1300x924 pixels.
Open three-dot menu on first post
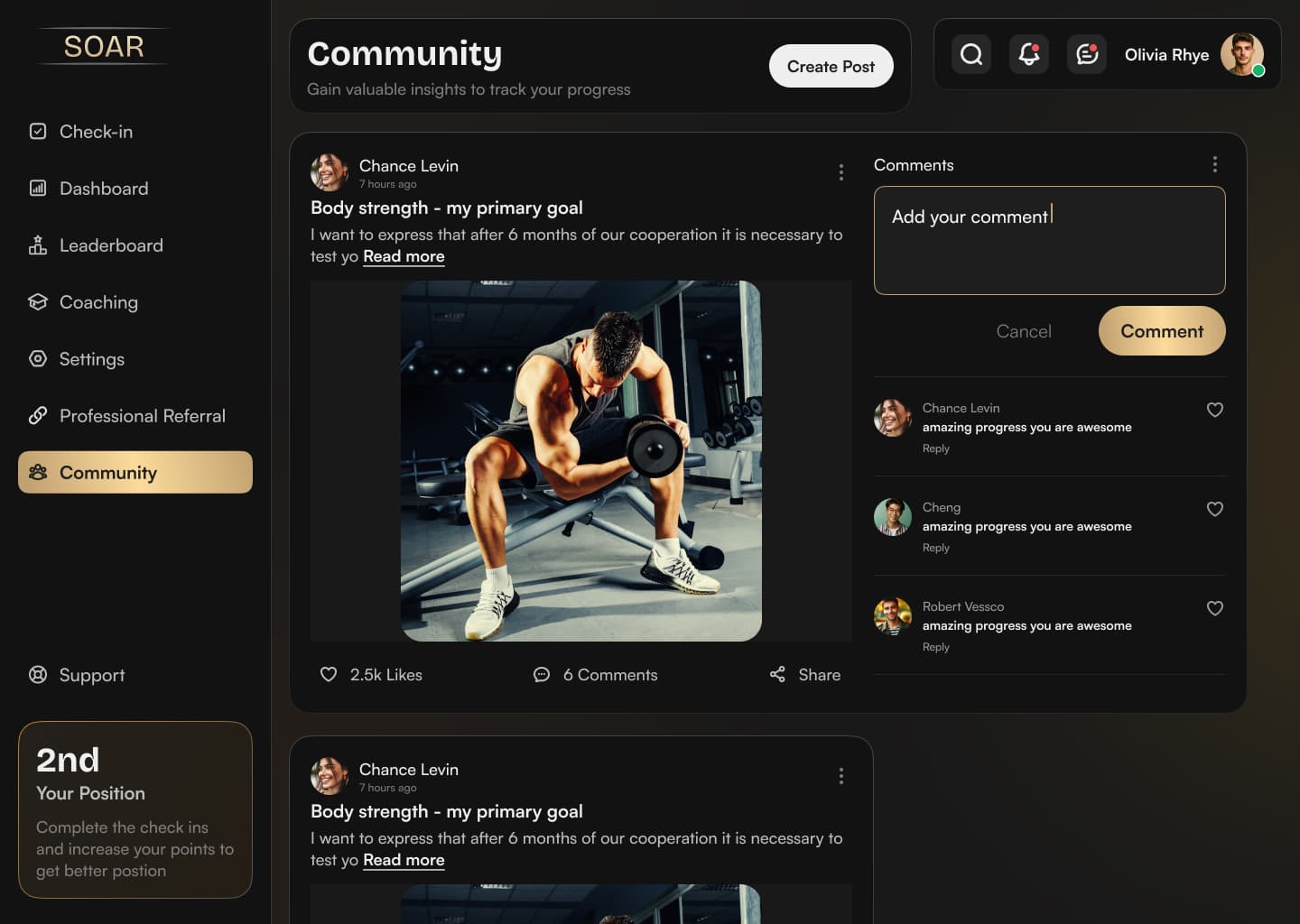coord(841,171)
